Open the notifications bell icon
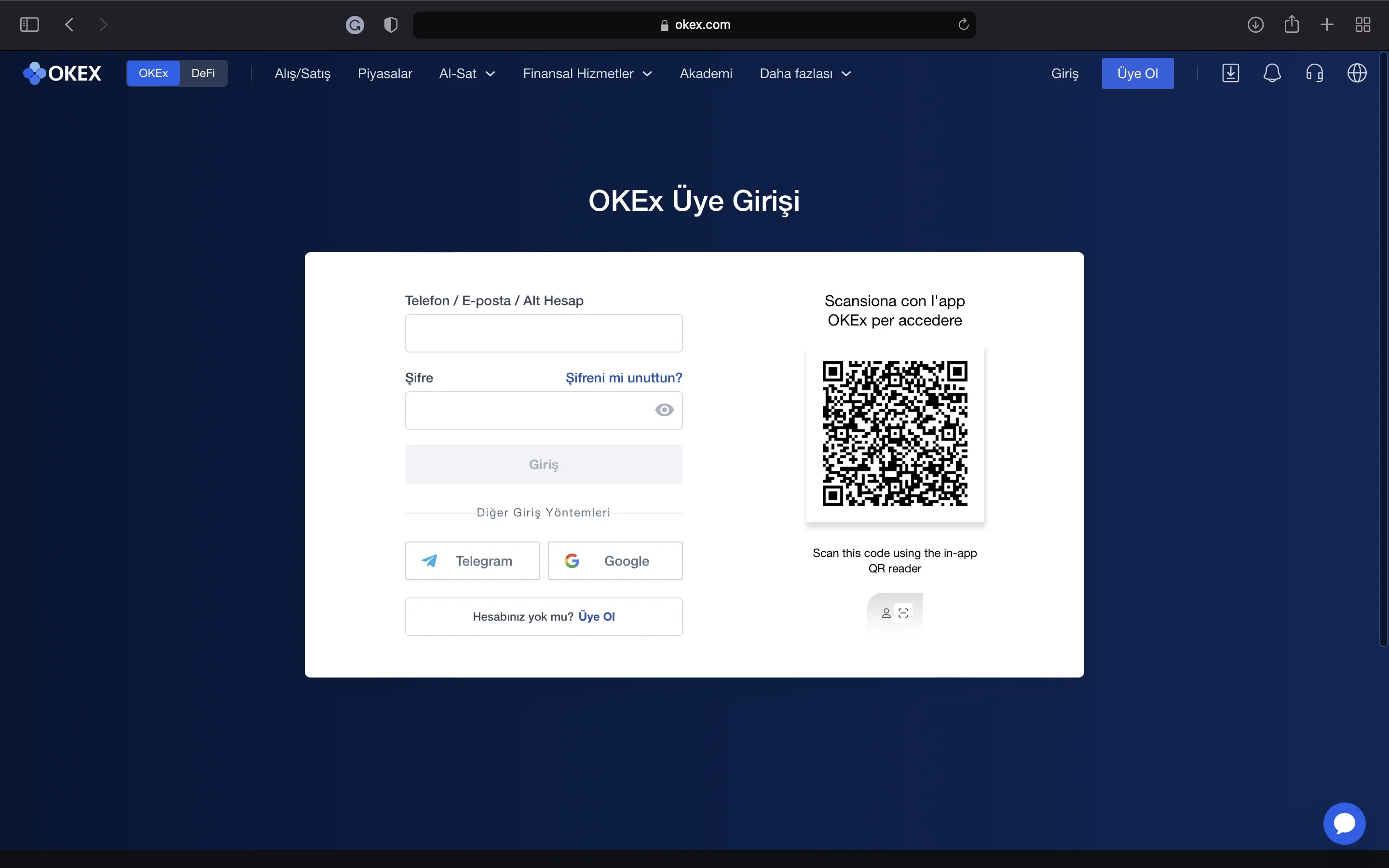This screenshot has height=868, width=1389. [x=1272, y=73]
